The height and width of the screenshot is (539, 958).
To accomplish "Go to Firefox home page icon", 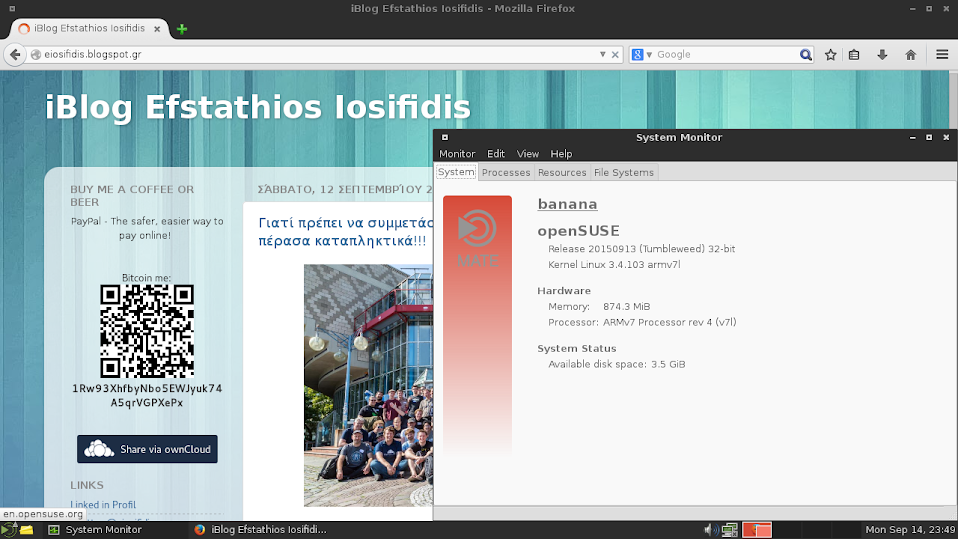I will click(x=910, y=54).
